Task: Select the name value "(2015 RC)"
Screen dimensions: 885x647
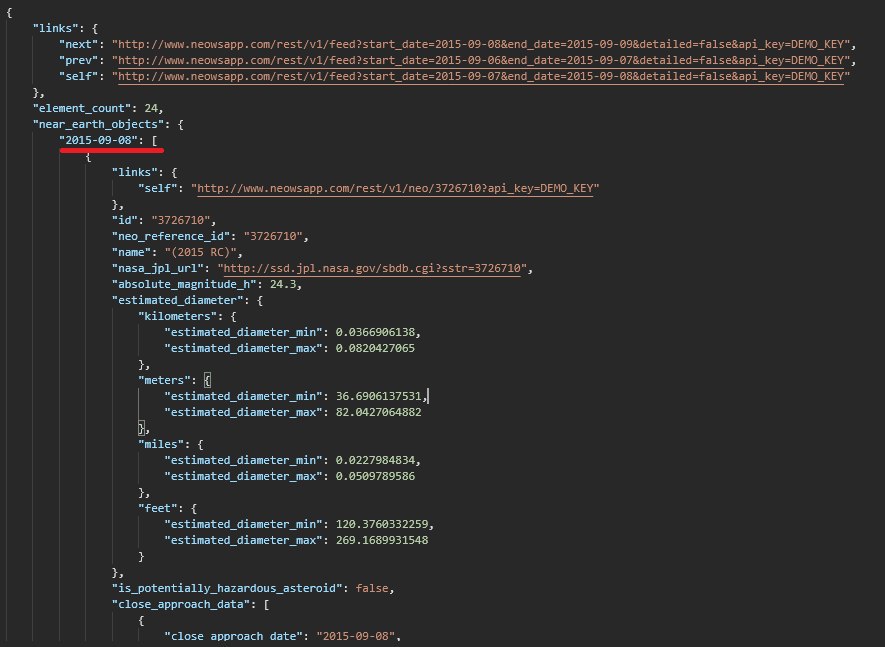Action: [200, 252]
